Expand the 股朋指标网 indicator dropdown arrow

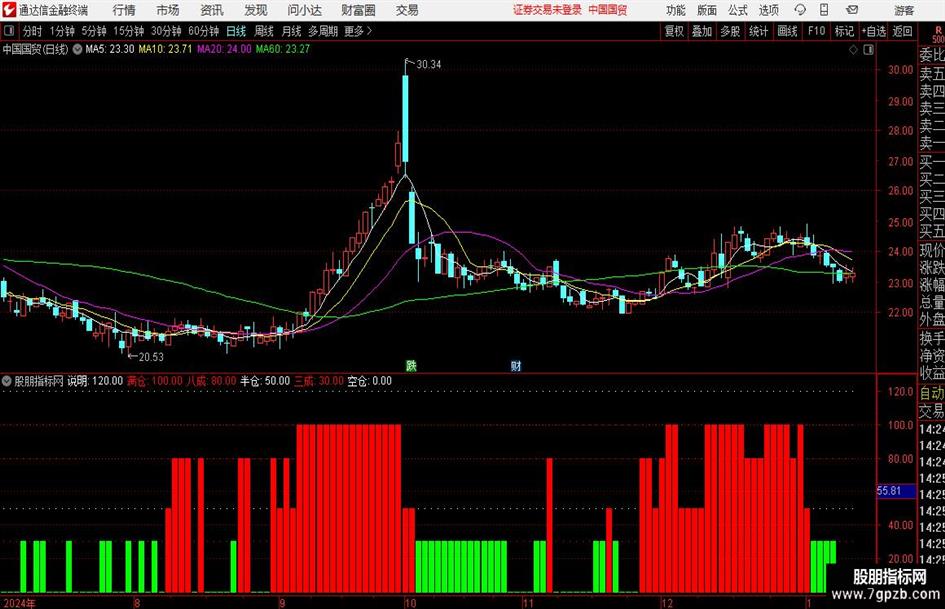click(7, 381)
